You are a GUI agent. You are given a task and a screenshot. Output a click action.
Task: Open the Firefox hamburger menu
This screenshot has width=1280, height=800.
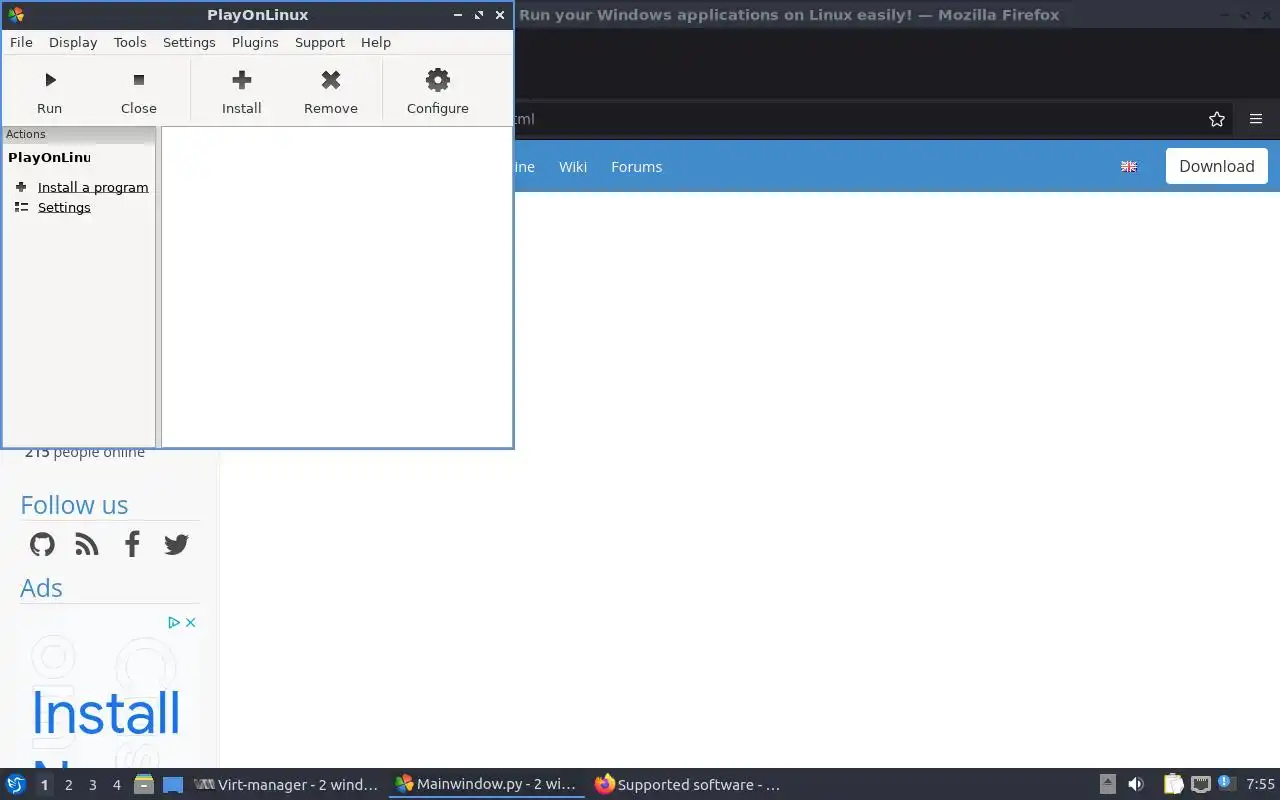pyautogui.click(x=1256, y=119)
